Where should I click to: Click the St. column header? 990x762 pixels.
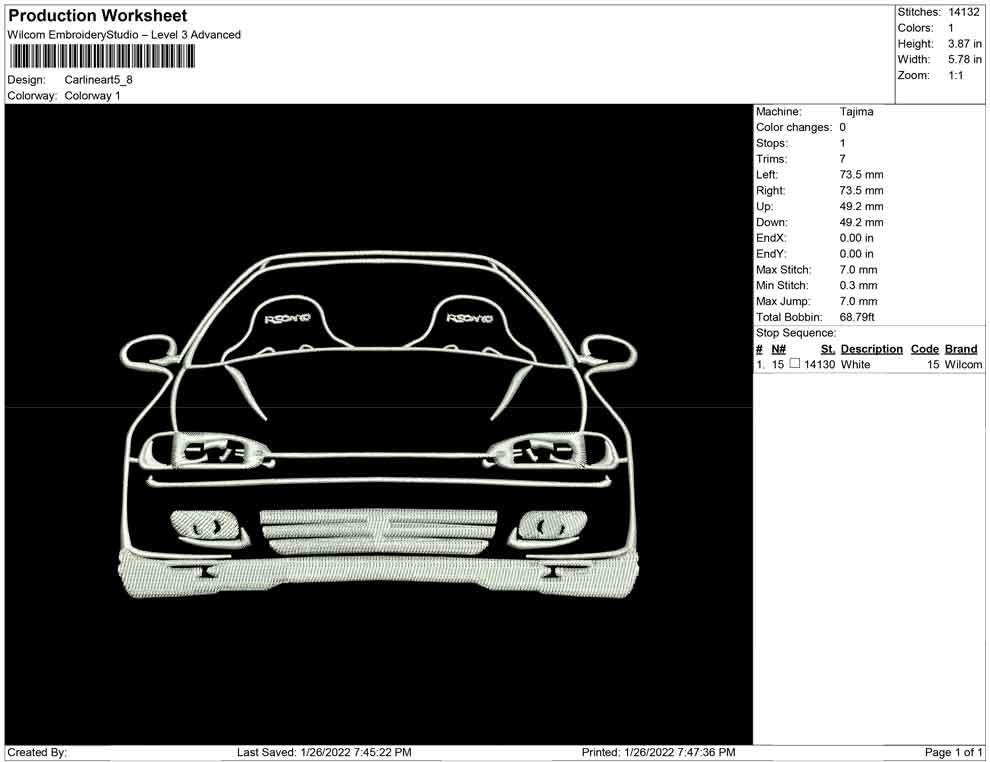pyautogui.click(x=827, y=349)
